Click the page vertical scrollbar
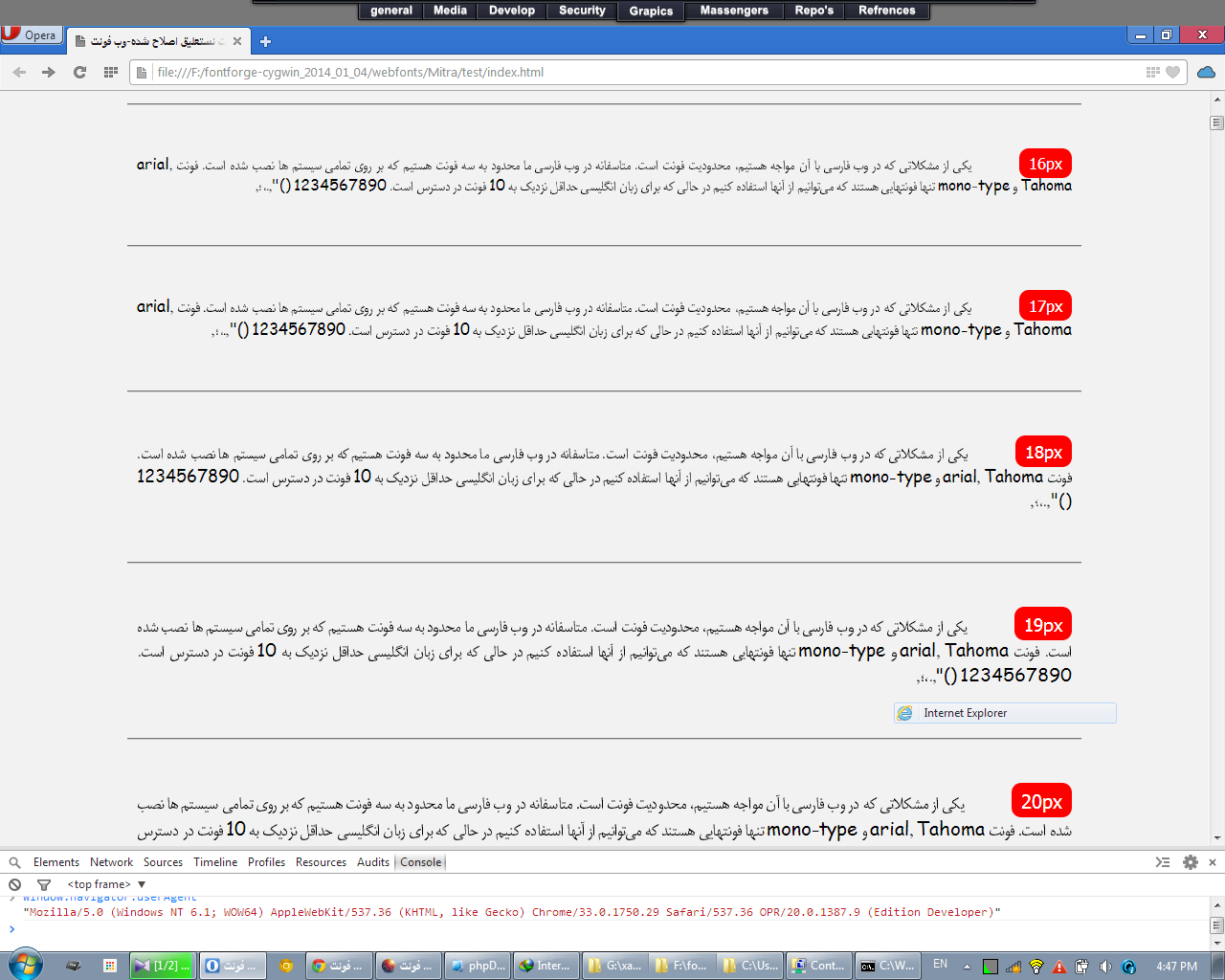The image size is (1225, 980). [1216, 479]
